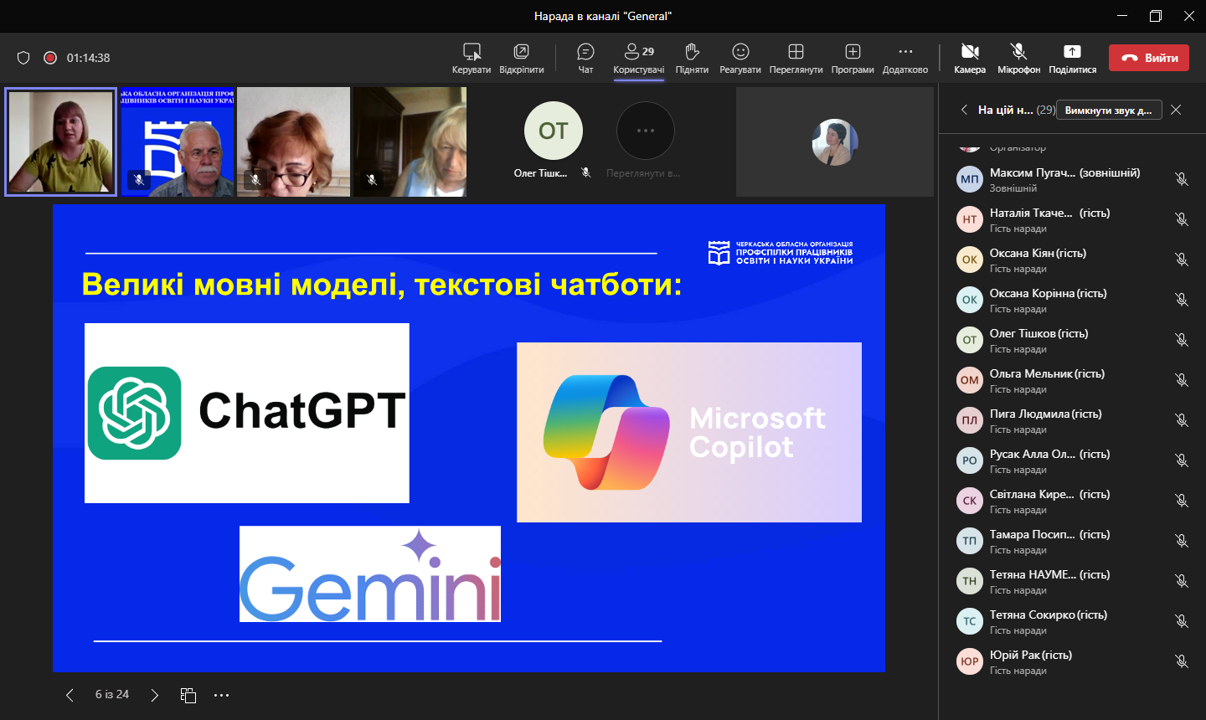The width and height of the screenshot is (1206, 720).
Task: Open the slide grid view icon
Action: 188,695
